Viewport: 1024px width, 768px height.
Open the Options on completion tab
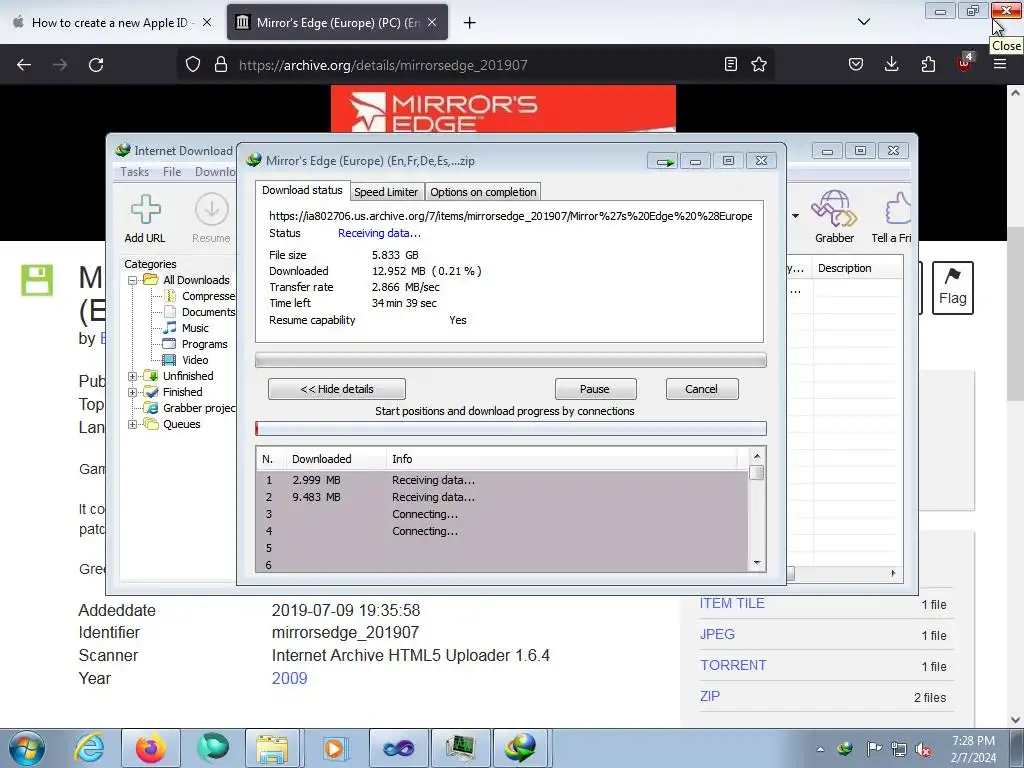(x=483, y=192)
